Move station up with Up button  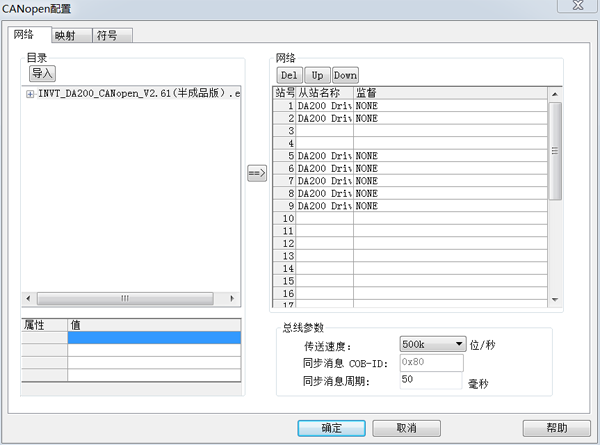pos(317,75)
